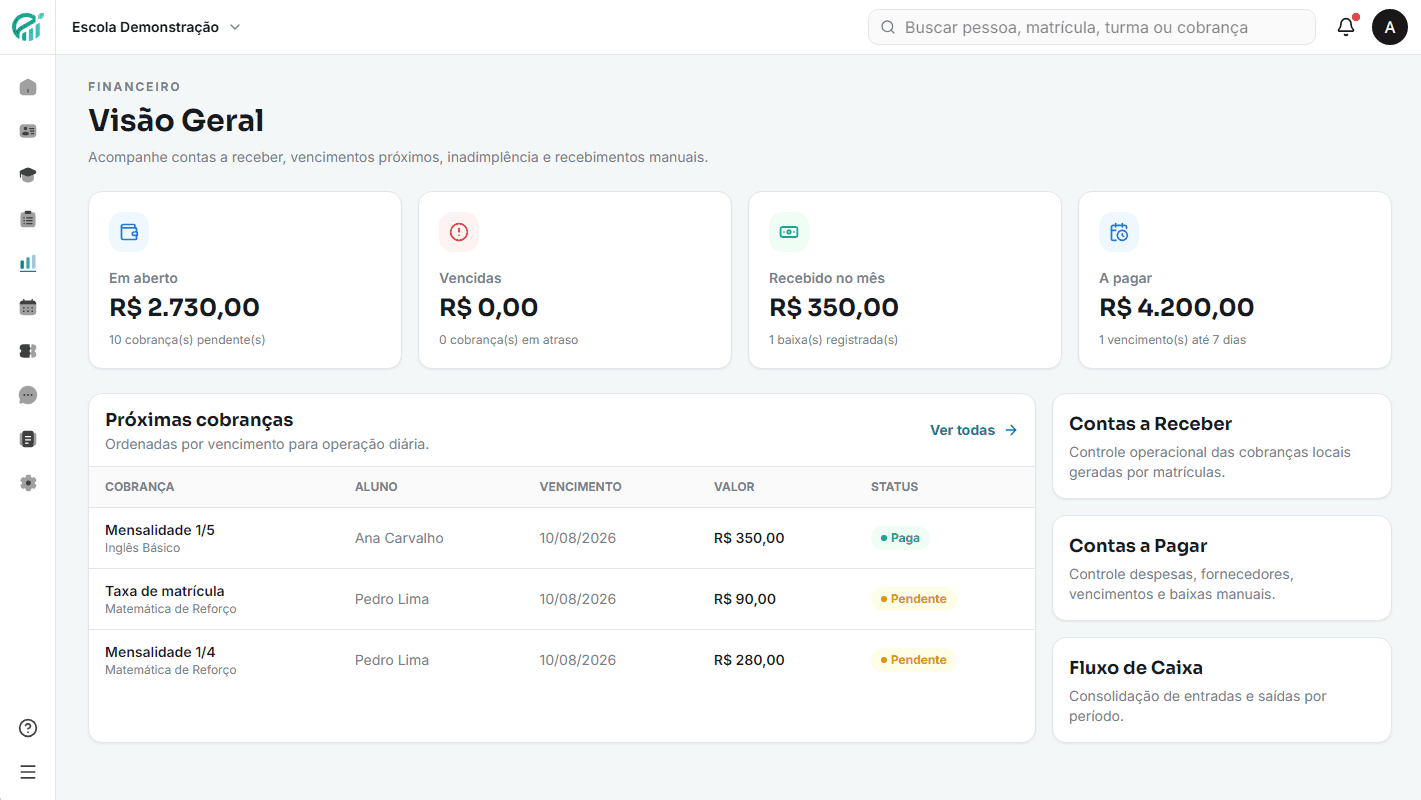Screen dimensions: 1421x800
Task: Click Pedro Lima in Taxa de matrícula row
Action: click(392, 599)
